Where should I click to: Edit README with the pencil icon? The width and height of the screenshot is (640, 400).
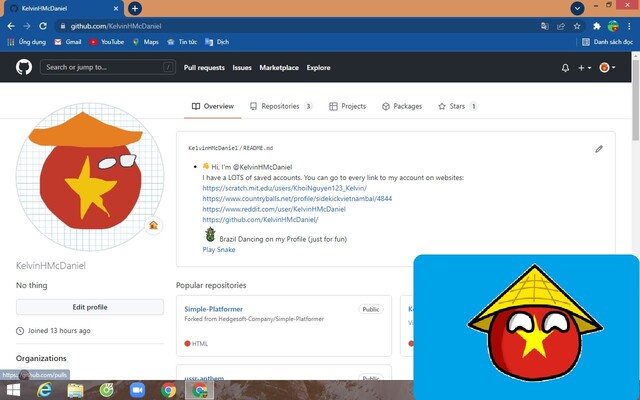(x=599, y=149)
